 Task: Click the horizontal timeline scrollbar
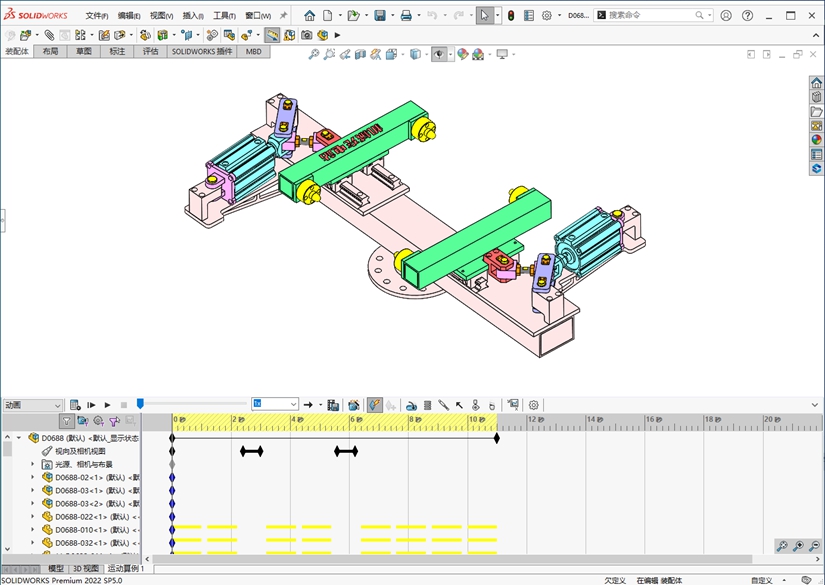[452, 559]
